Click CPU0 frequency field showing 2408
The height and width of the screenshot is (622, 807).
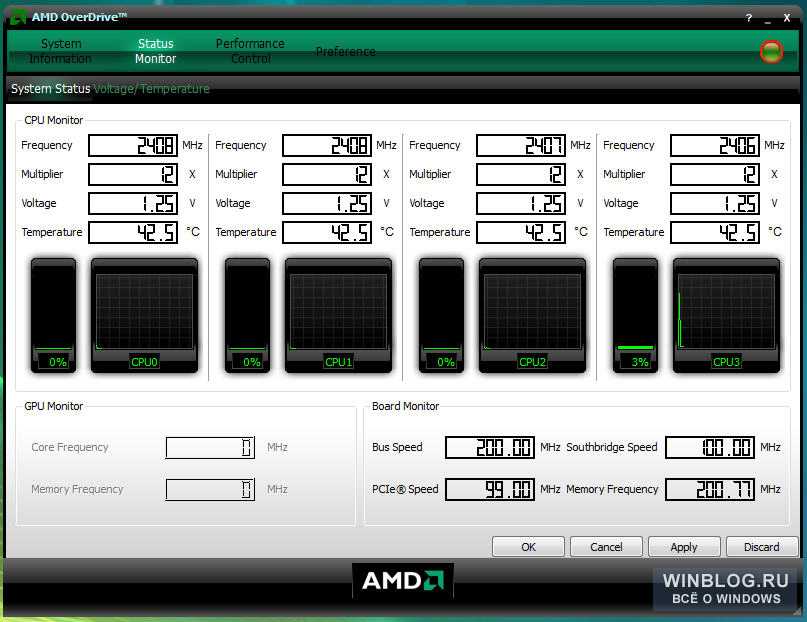click(133, 146)
